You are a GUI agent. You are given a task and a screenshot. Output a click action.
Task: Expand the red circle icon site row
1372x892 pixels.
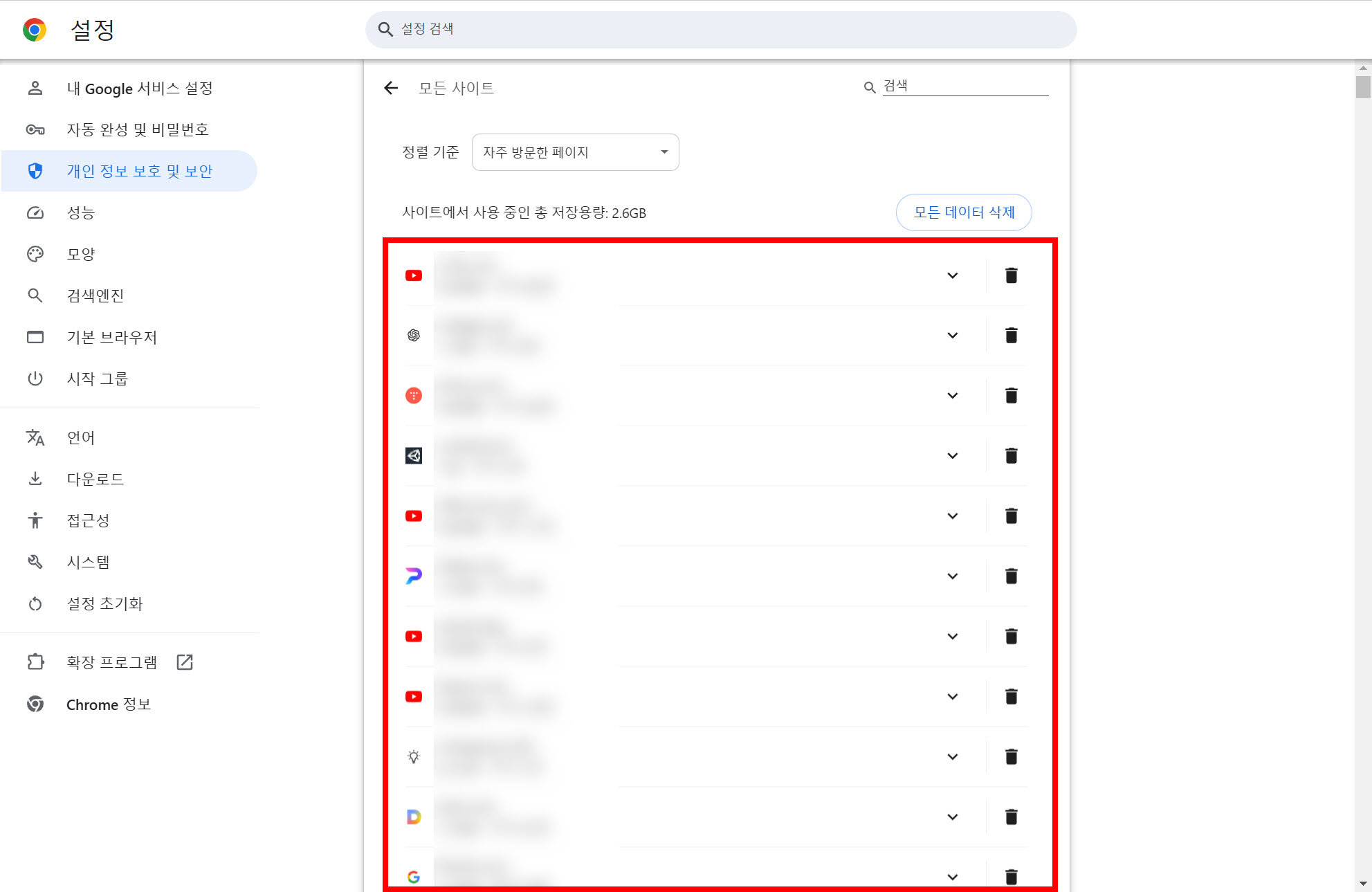pos(952,396)
